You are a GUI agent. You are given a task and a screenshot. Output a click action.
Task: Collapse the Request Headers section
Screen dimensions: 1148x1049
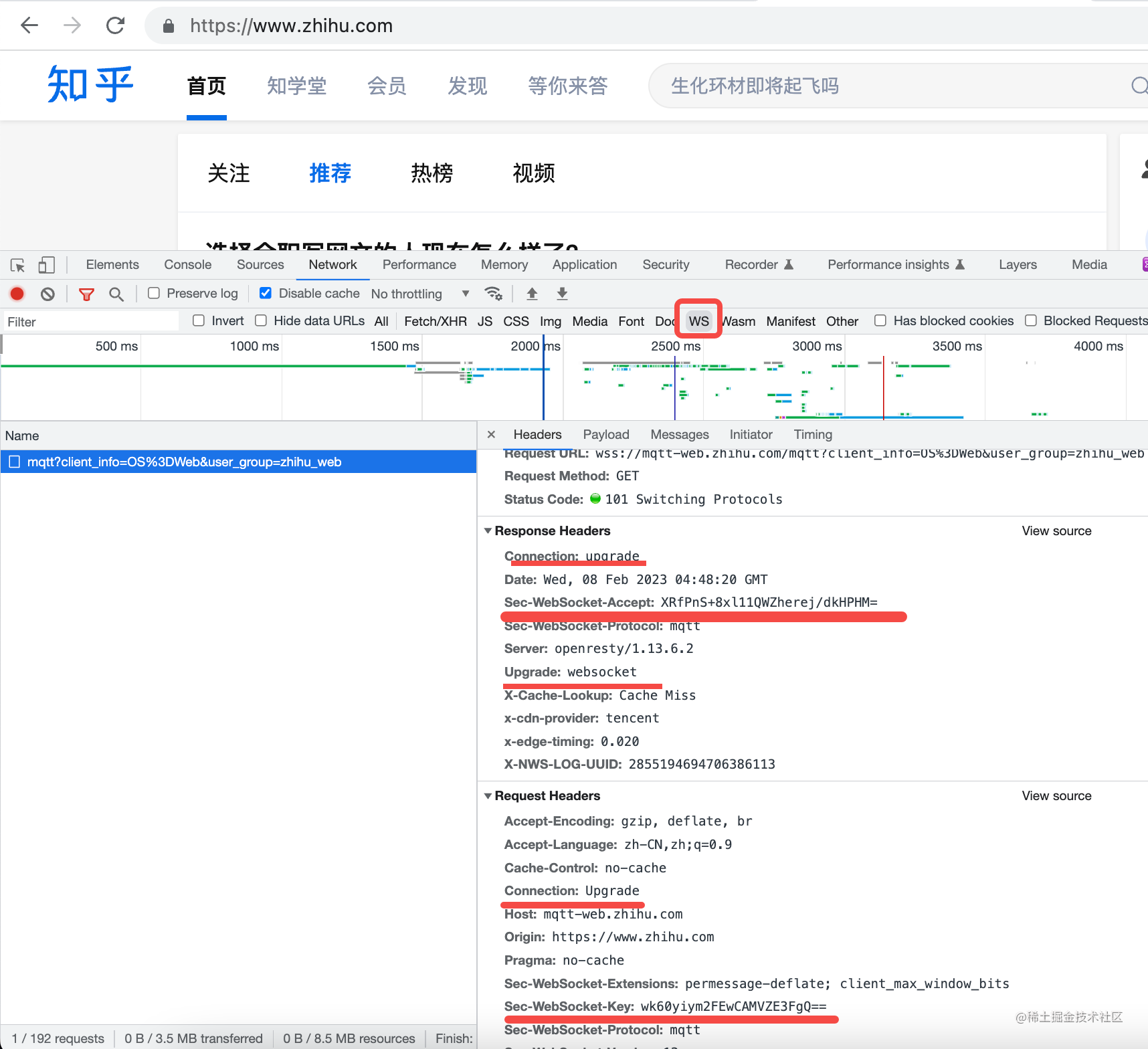[x=488, y=795]
